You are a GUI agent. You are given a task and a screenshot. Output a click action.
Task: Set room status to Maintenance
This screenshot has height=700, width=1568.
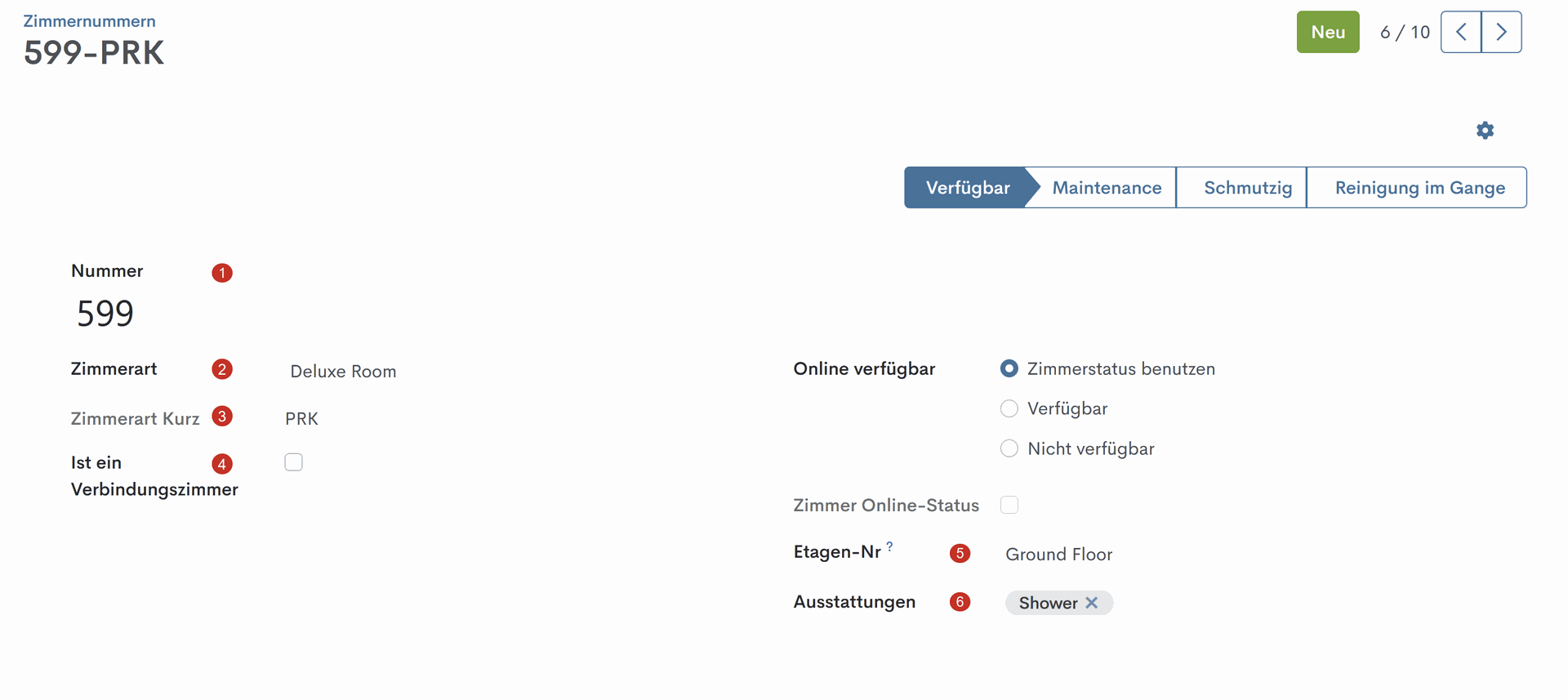tap(1107, 188)
